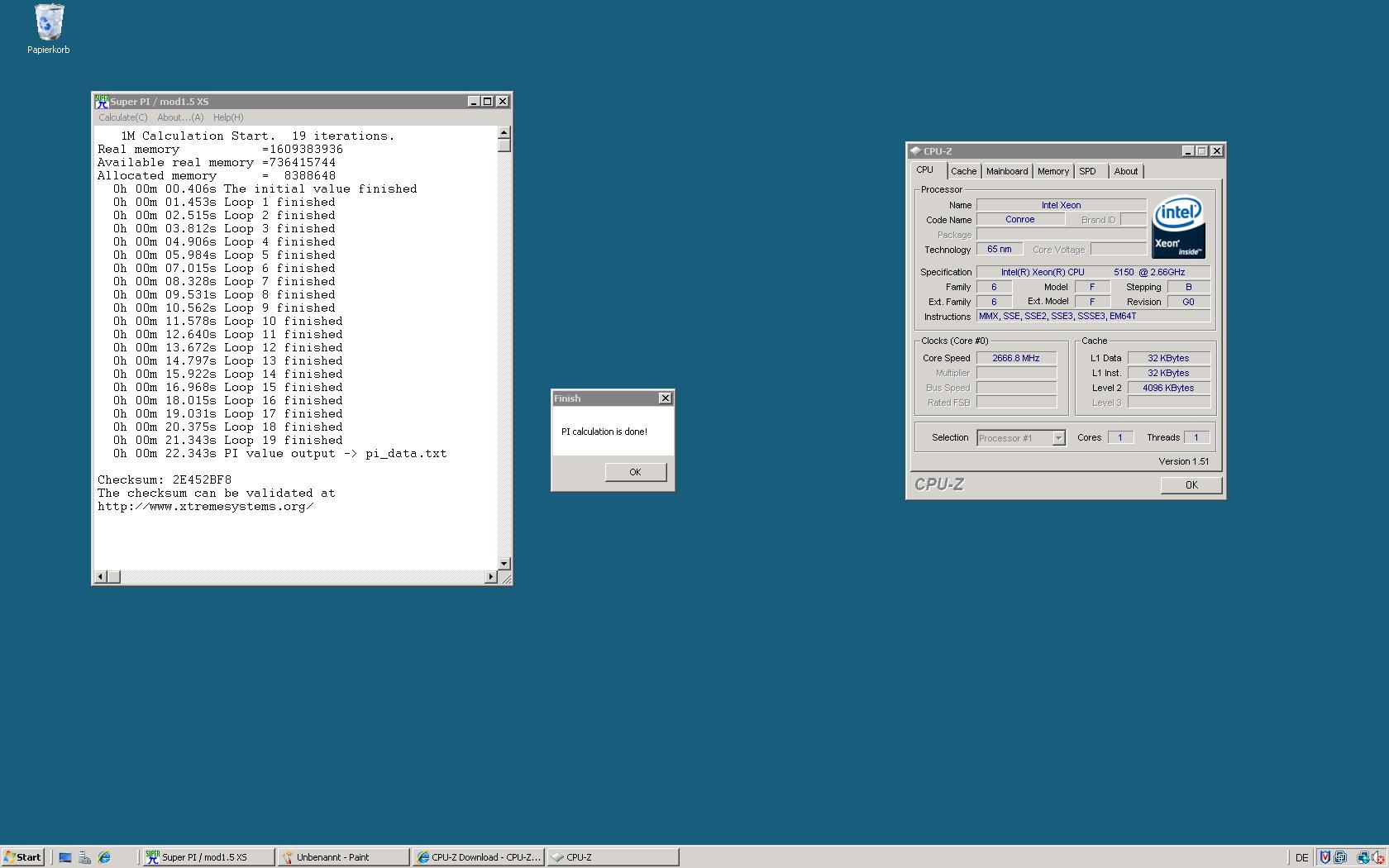Click the Threads count field
The image size is (1389, 868).
tap(1196, 438)
